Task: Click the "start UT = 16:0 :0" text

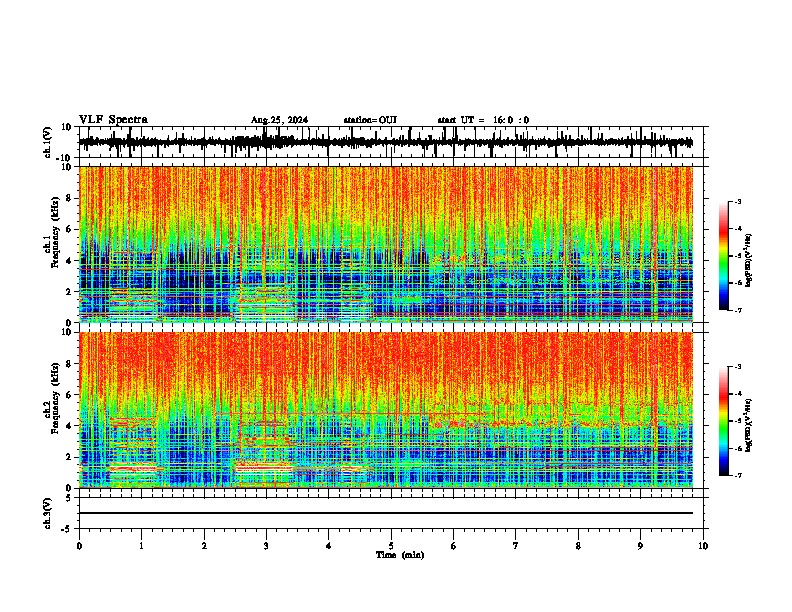Action: click(x=483, y=120)
